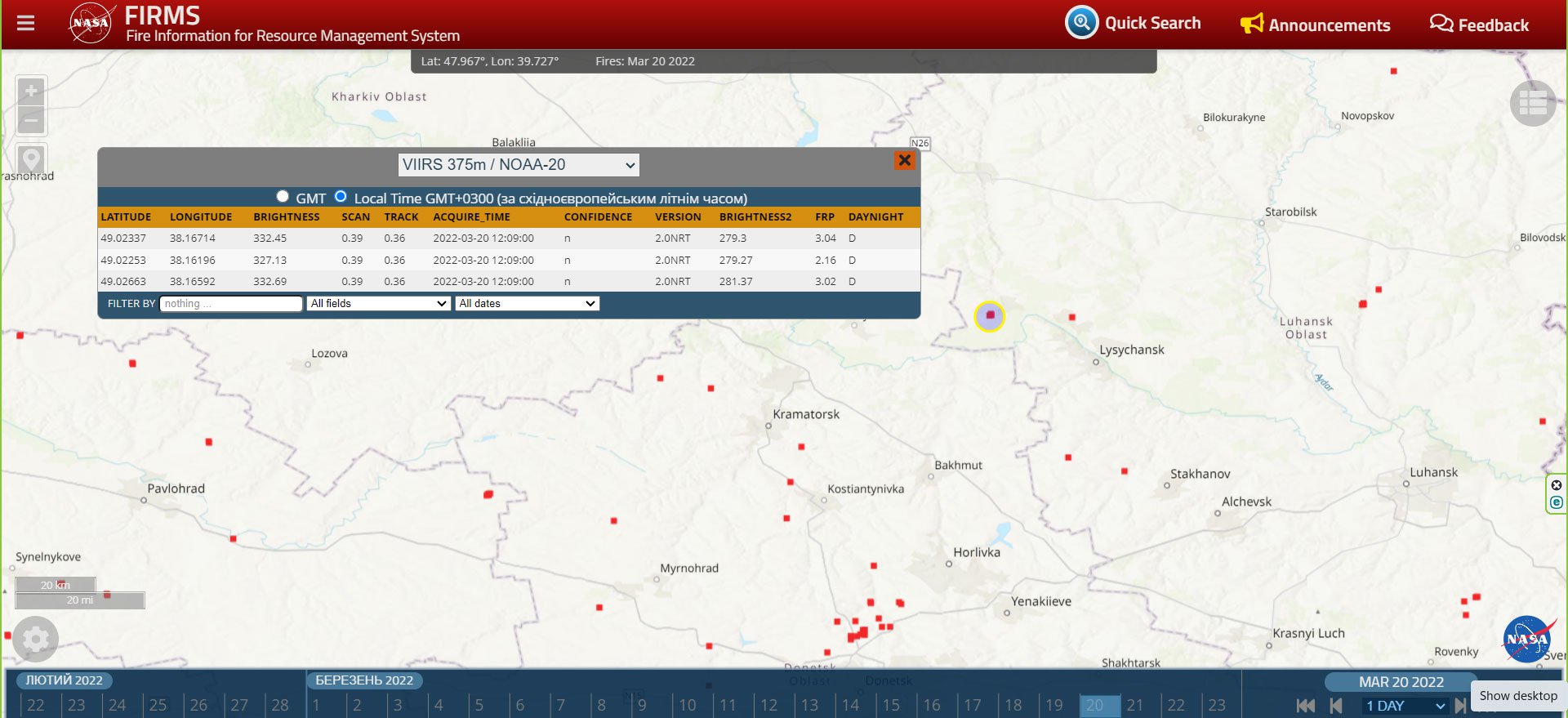
Task: Click the location marker tool
Action: [31, 158]
